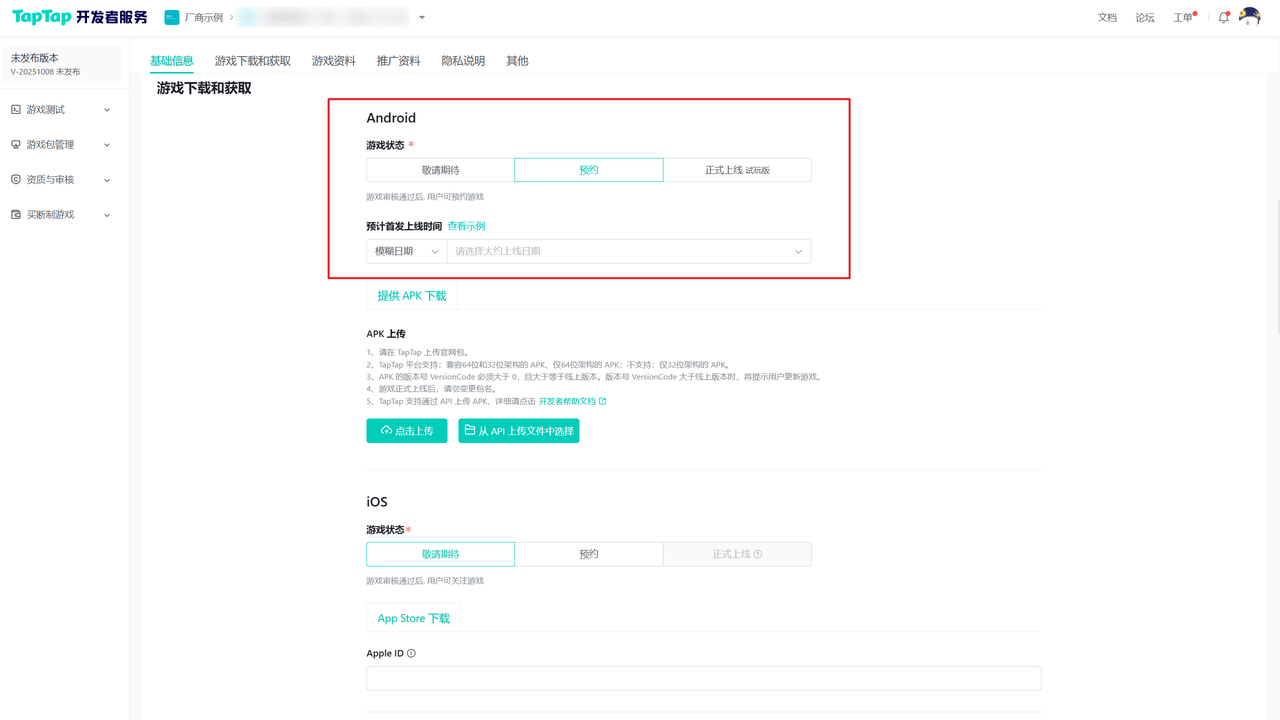This screenshot has height=720, width=1280.
Task: Click the 资质与审核 shield icon
Action: click(x=16, y=180)
